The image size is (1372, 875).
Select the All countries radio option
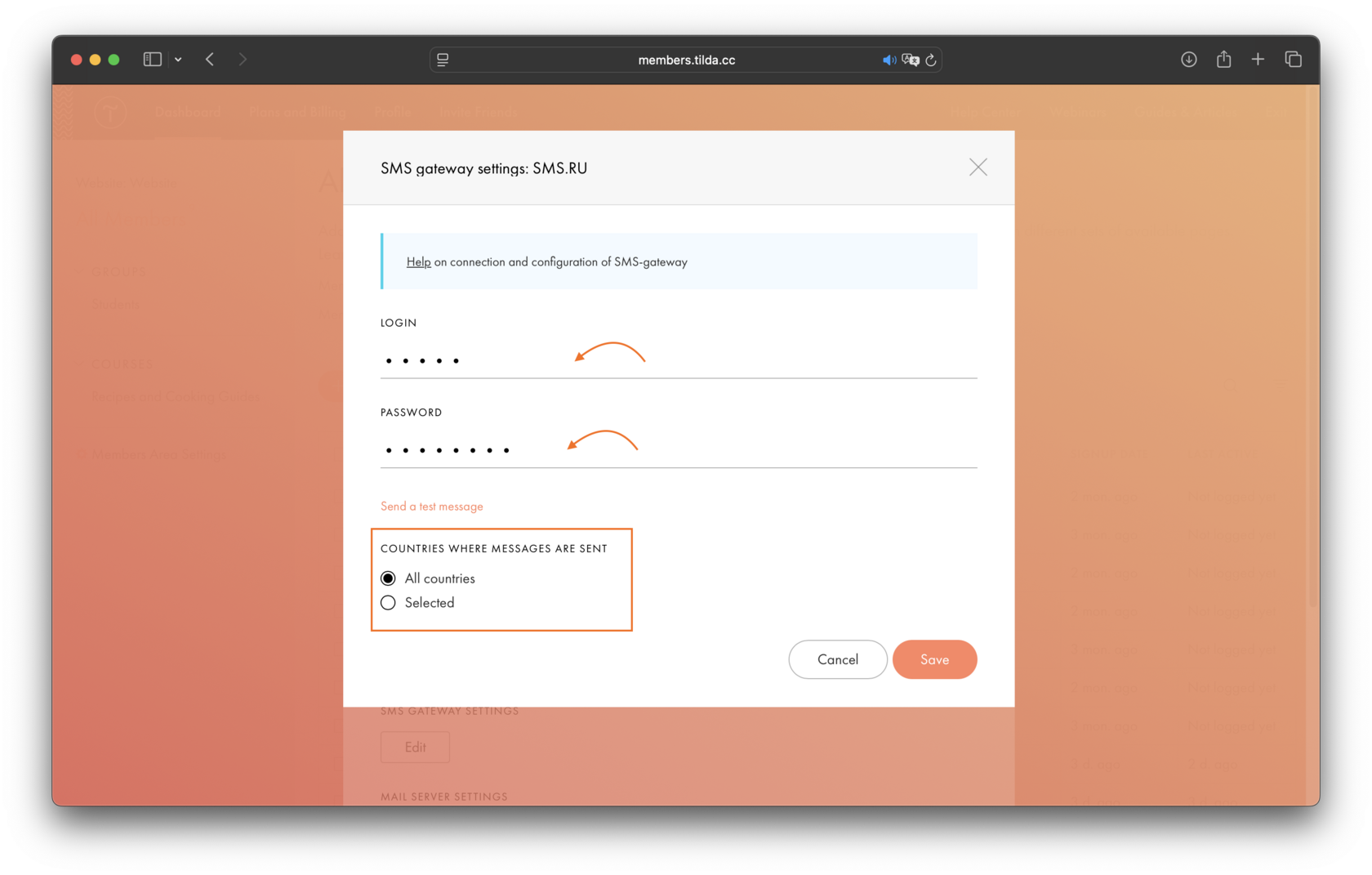click(388, 578)
